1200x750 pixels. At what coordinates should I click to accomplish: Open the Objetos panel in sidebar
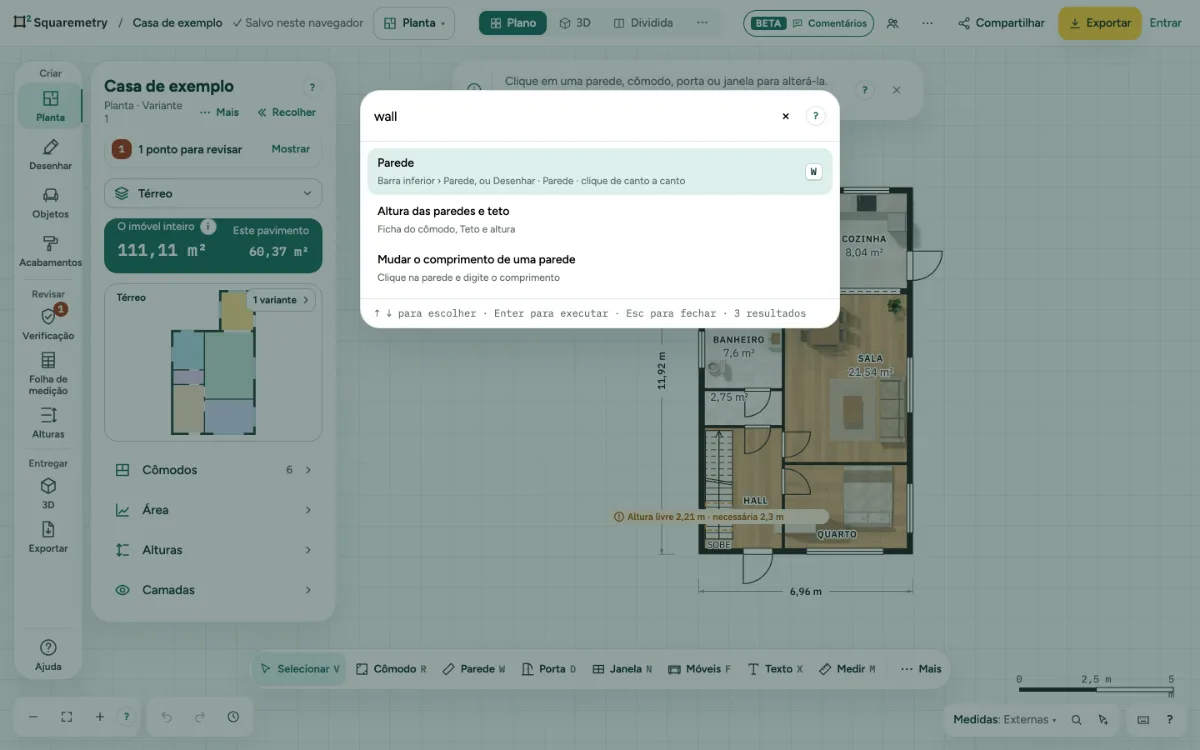click(x=49, y=202)
